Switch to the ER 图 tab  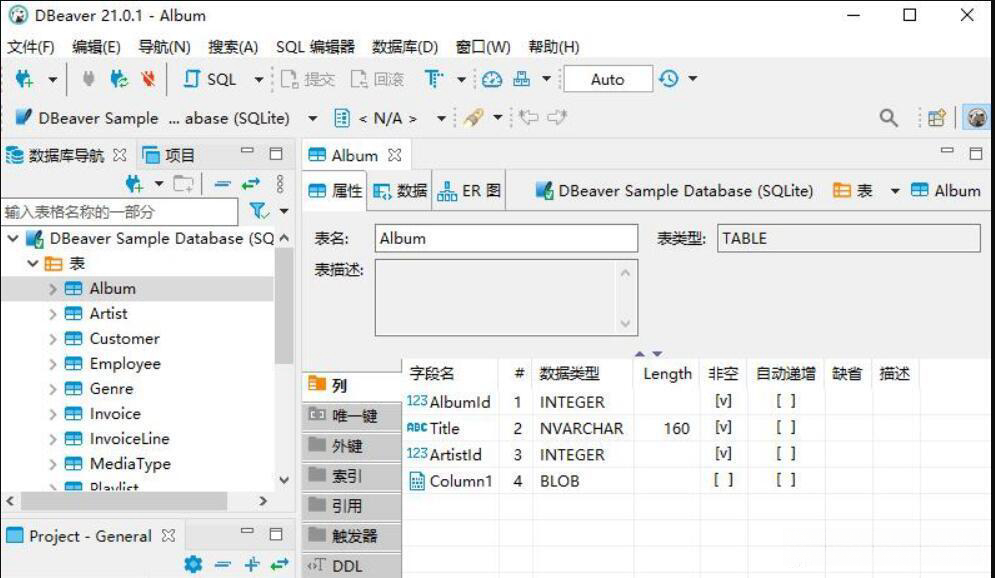click(x=470, y=191)
